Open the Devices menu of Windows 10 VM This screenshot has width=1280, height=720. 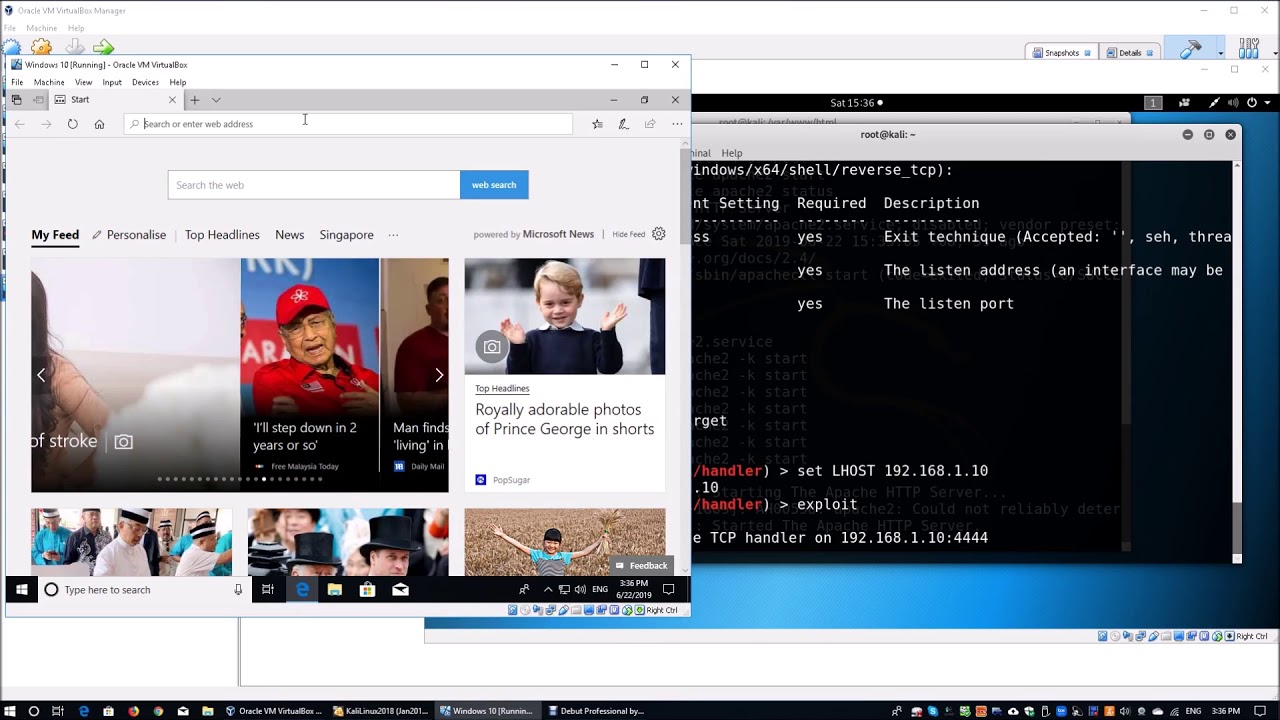(x=145, y=82)
